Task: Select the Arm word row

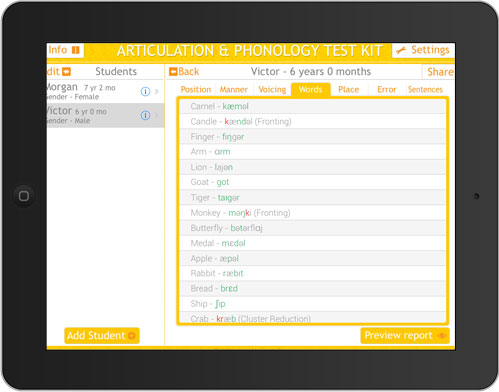Action: tap(313, 152)
